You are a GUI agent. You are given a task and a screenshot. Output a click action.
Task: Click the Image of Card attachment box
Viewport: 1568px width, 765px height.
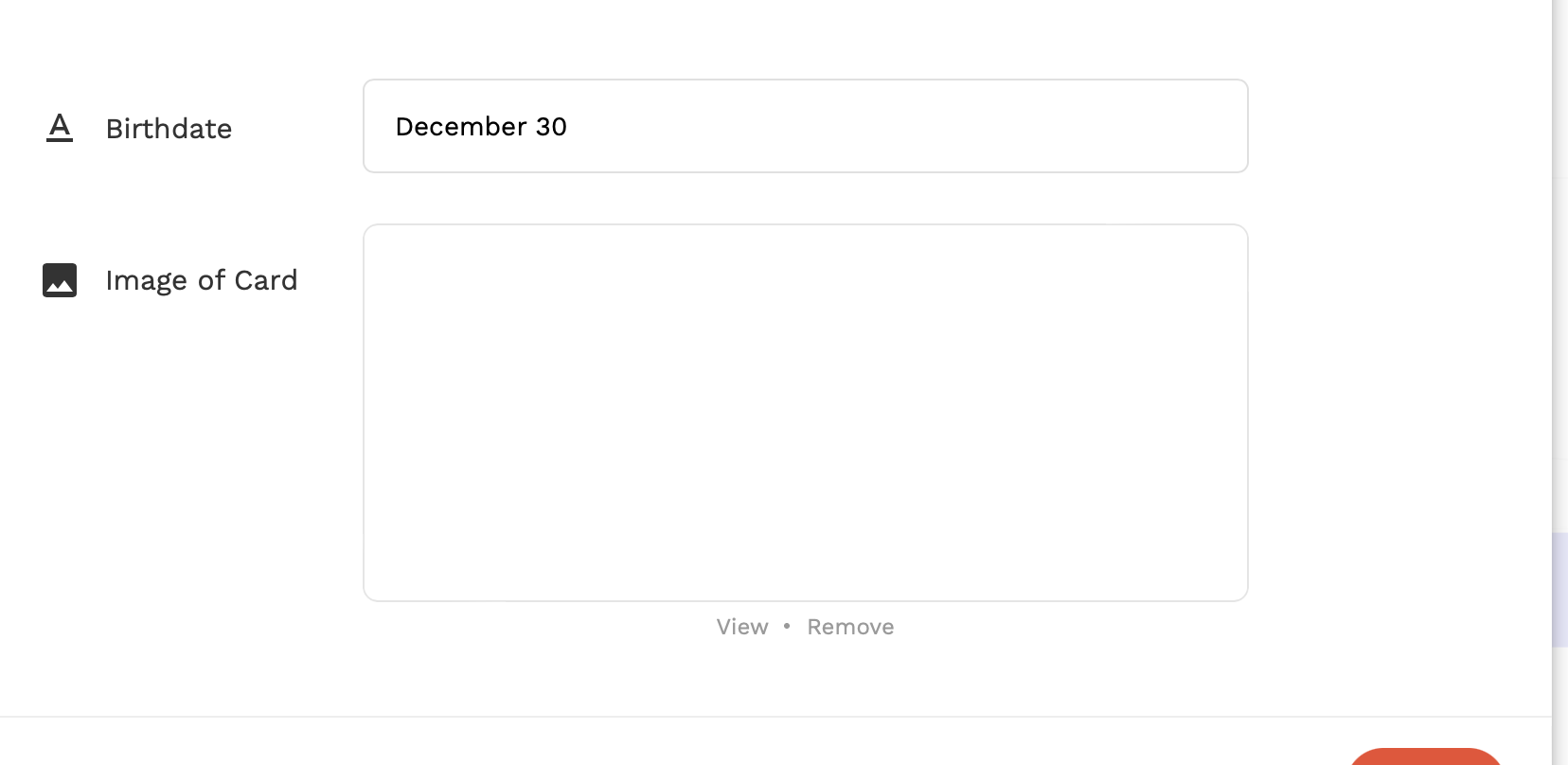coord(805,413)
